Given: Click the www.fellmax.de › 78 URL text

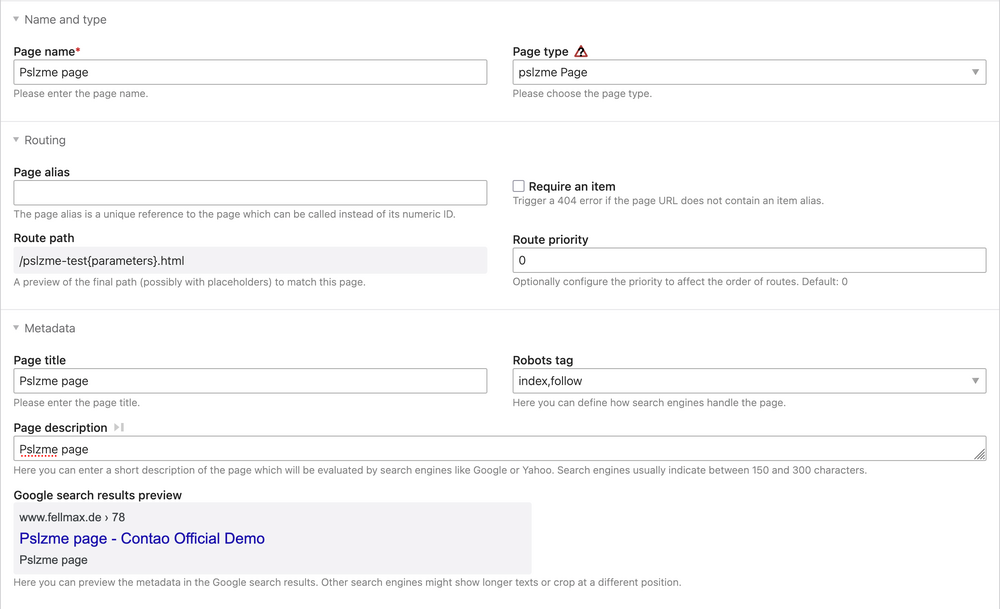Looking at the screenshot, I should [72, 517].
